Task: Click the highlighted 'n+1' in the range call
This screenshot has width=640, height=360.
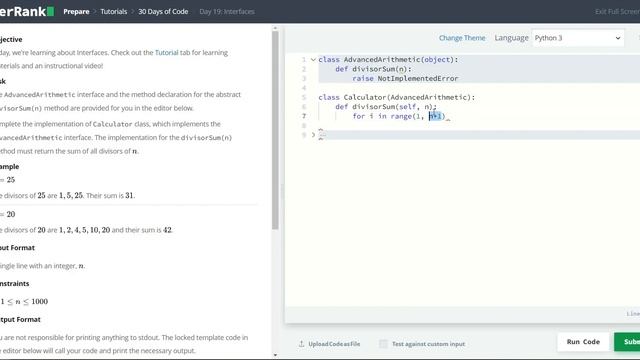Action: [x=435, y=116]
